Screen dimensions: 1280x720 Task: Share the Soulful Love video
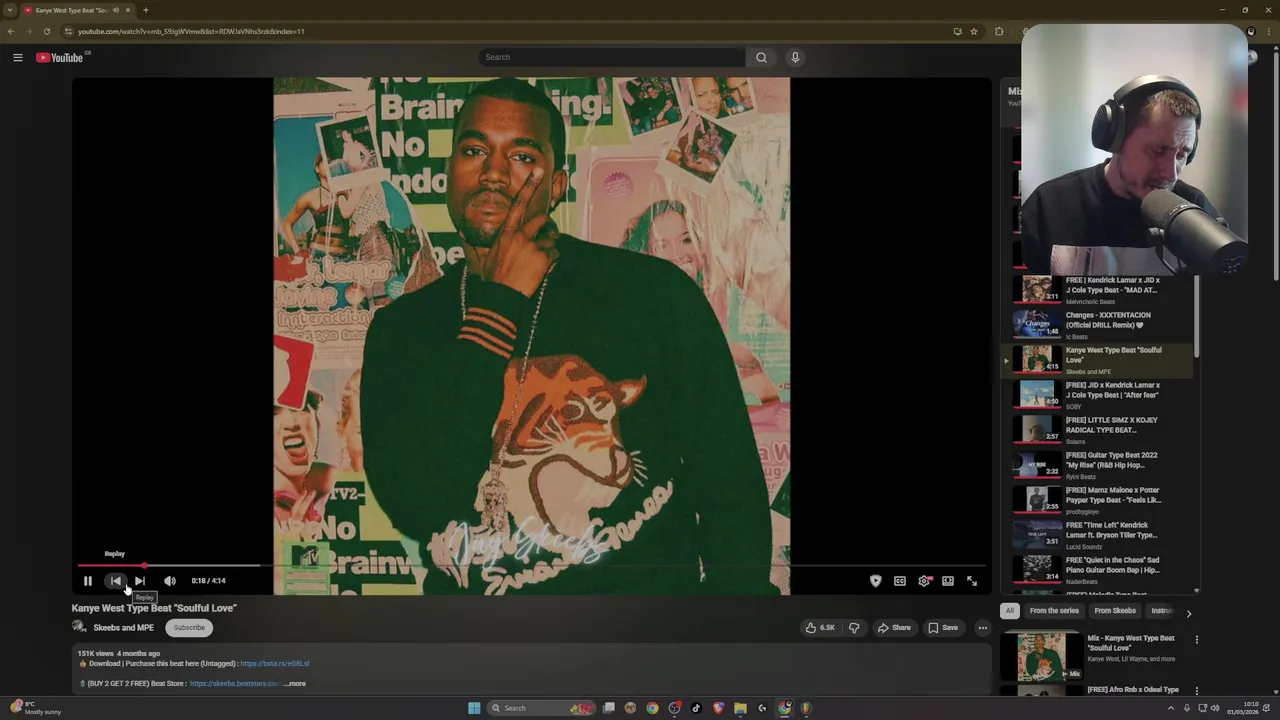click(894, 628)
